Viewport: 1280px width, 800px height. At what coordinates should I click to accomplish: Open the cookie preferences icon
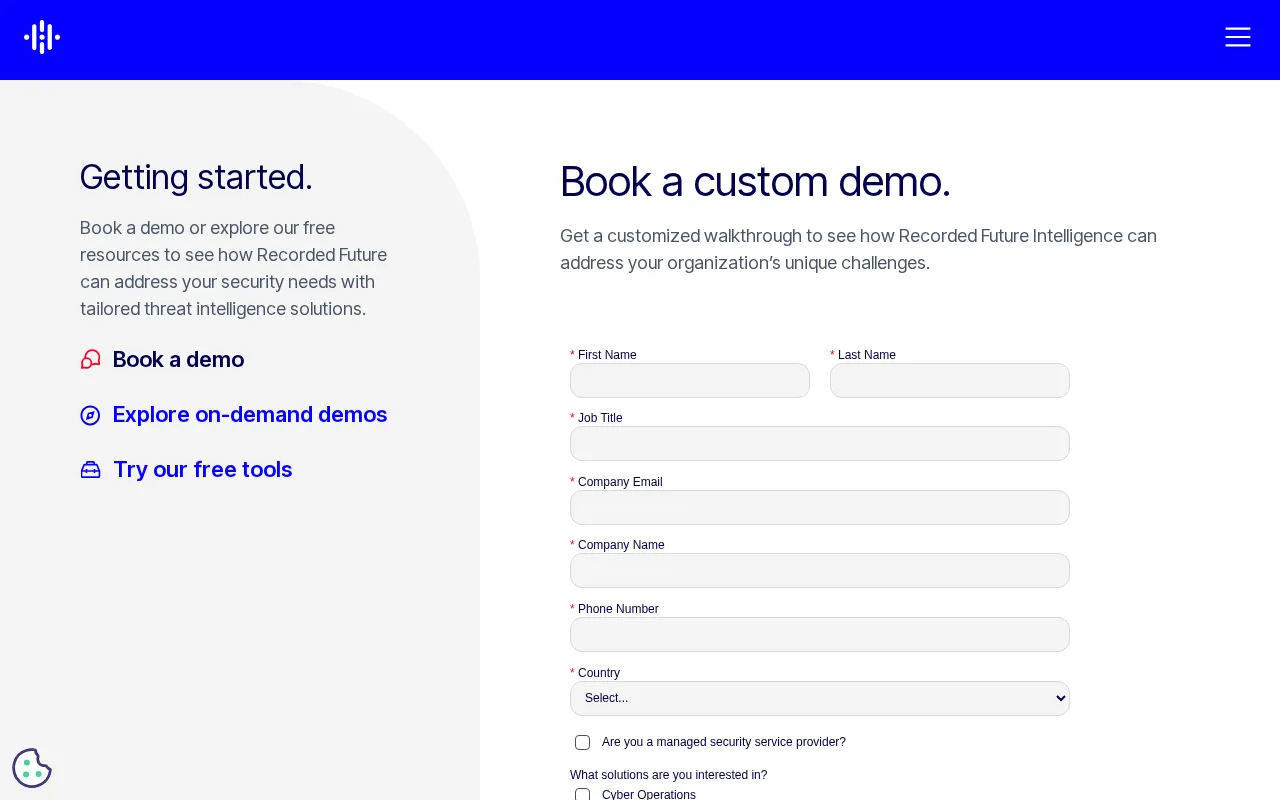click(32, 768)
